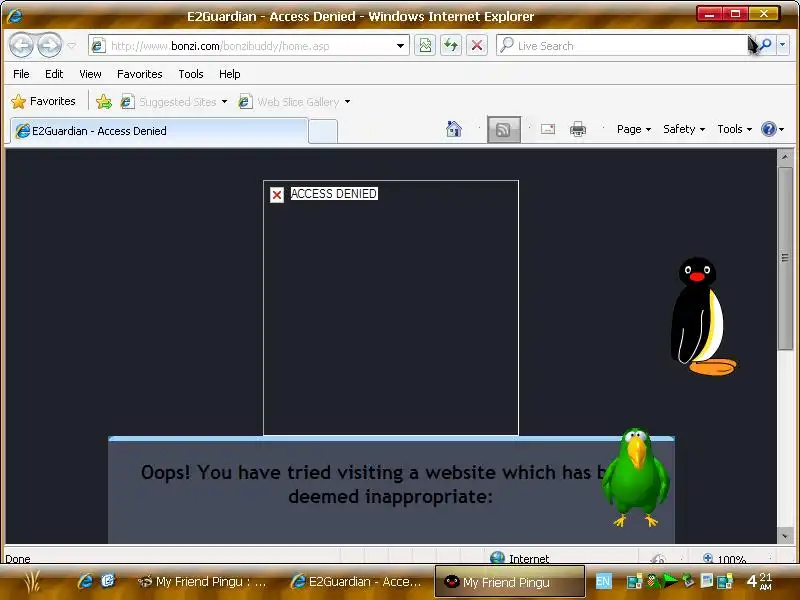Open the File menu
Screen dimensions: 800x600
pos(21,74)
